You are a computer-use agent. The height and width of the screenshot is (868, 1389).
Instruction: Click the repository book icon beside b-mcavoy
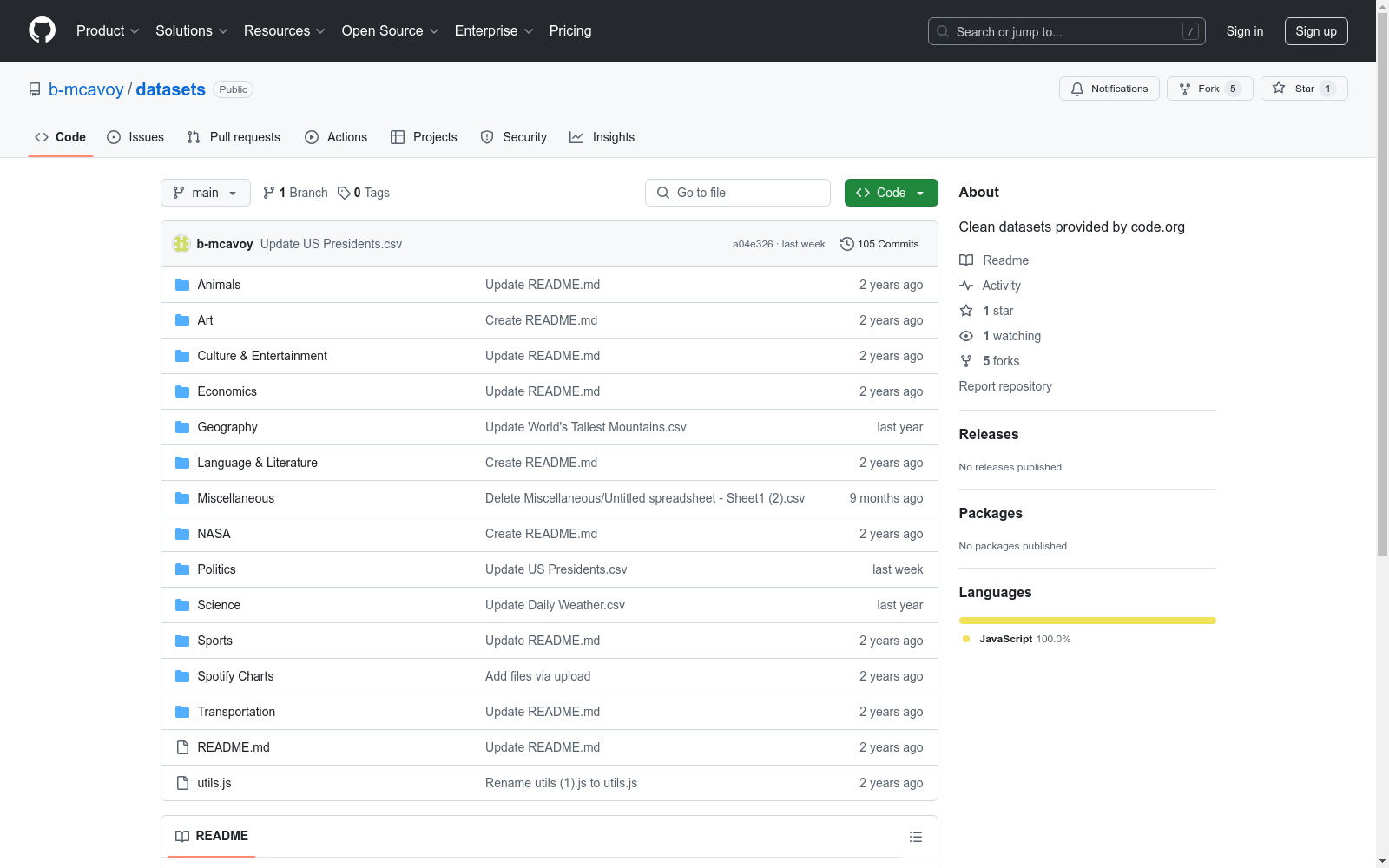pyautogui.click(x=35, y=89)
